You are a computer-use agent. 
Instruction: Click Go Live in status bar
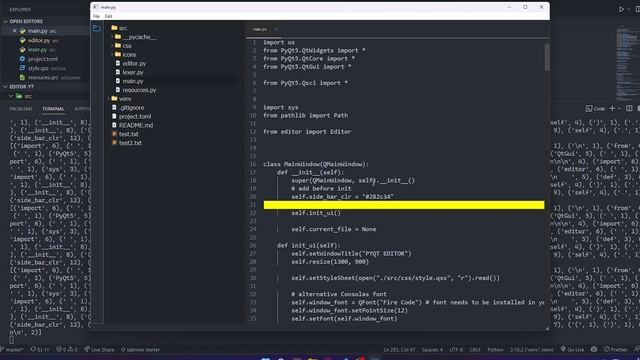click(x=572, y=349)
